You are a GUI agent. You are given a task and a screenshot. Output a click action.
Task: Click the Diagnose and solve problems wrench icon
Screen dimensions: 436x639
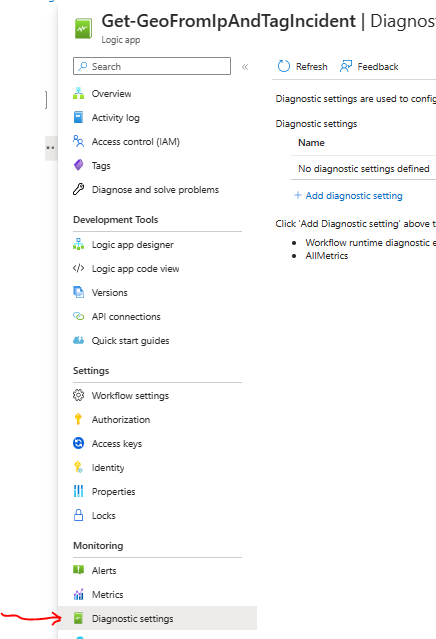pos(78,189)
